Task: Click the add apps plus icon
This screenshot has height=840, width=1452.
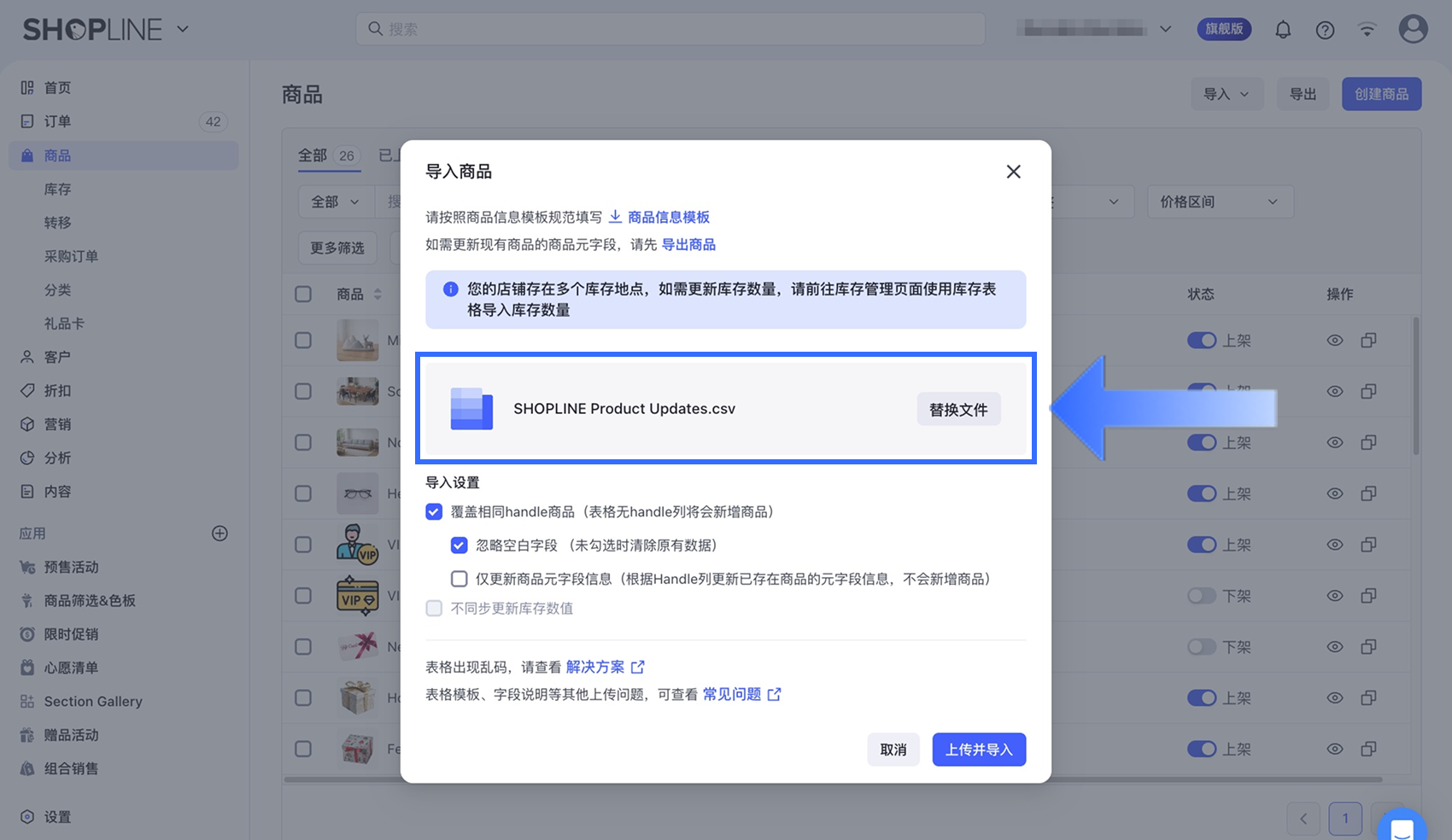Action: tap(220, 534)
